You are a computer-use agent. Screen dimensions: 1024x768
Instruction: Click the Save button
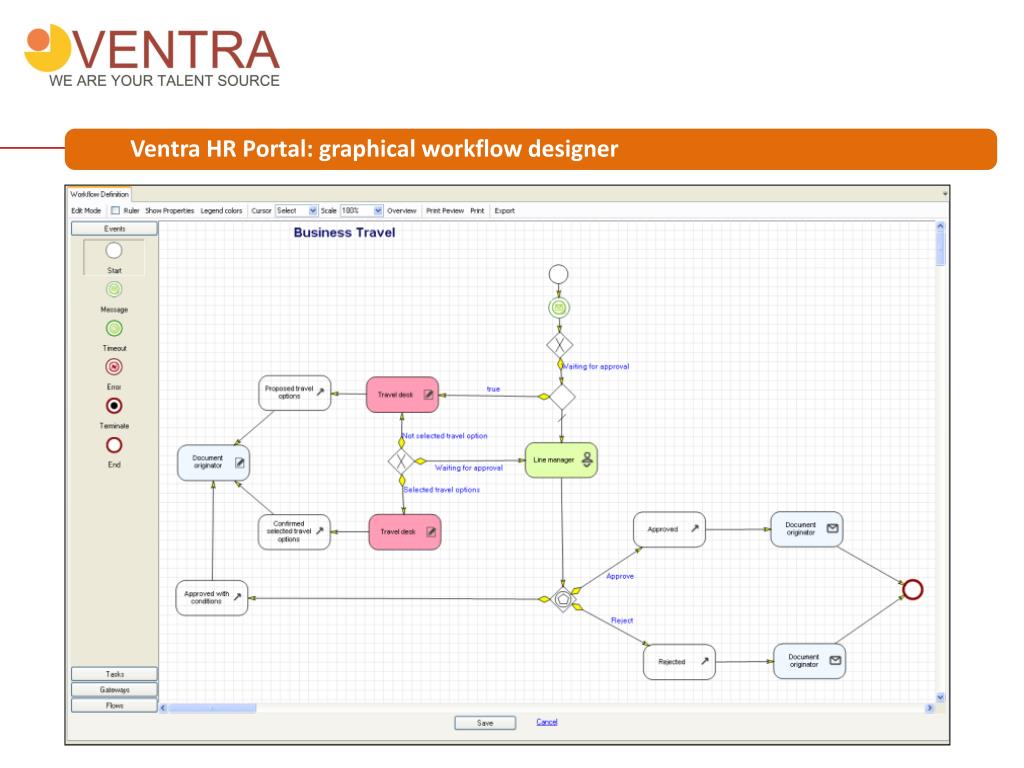[x=485, y=723]
